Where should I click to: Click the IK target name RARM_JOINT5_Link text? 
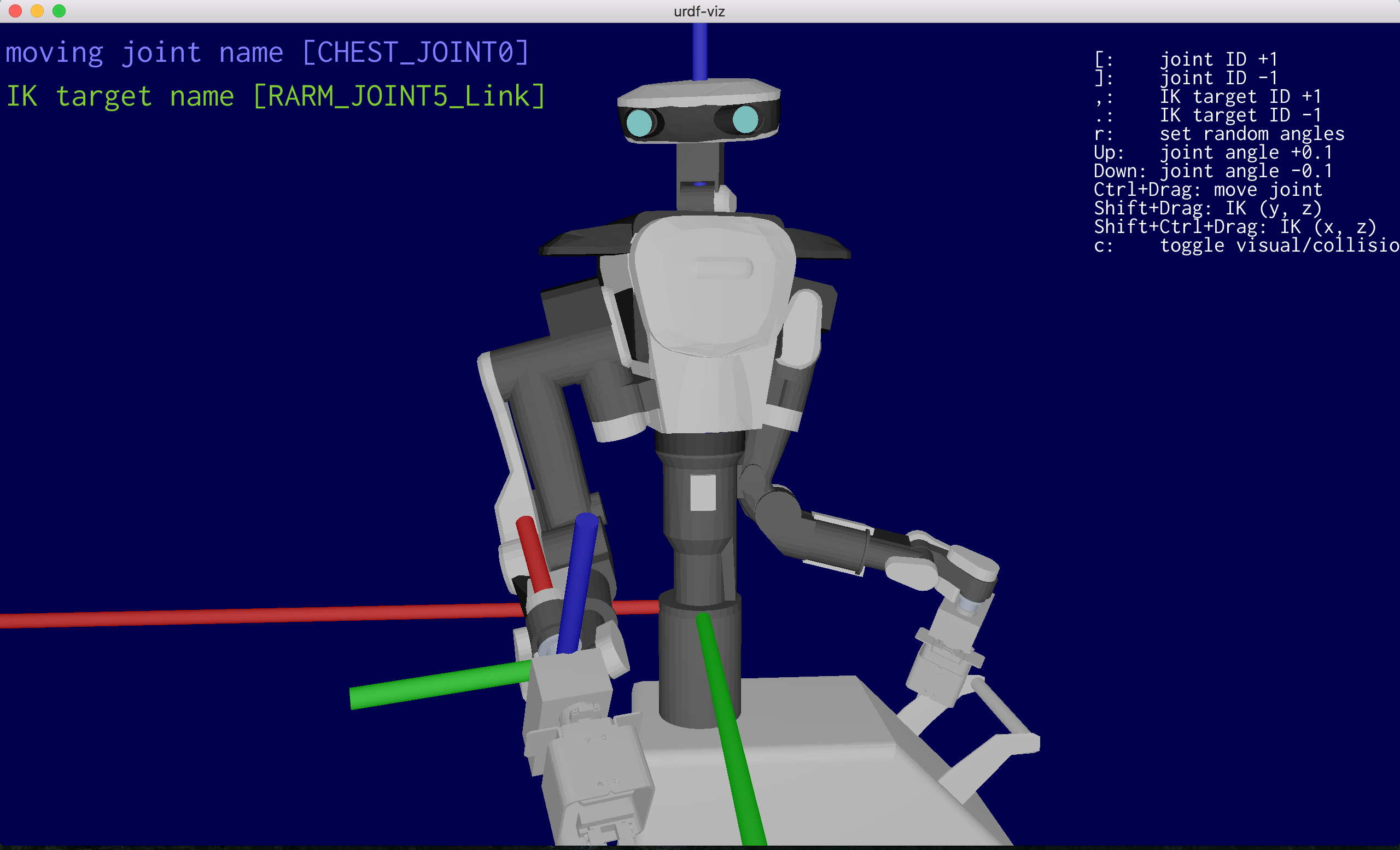pos(276,96)
